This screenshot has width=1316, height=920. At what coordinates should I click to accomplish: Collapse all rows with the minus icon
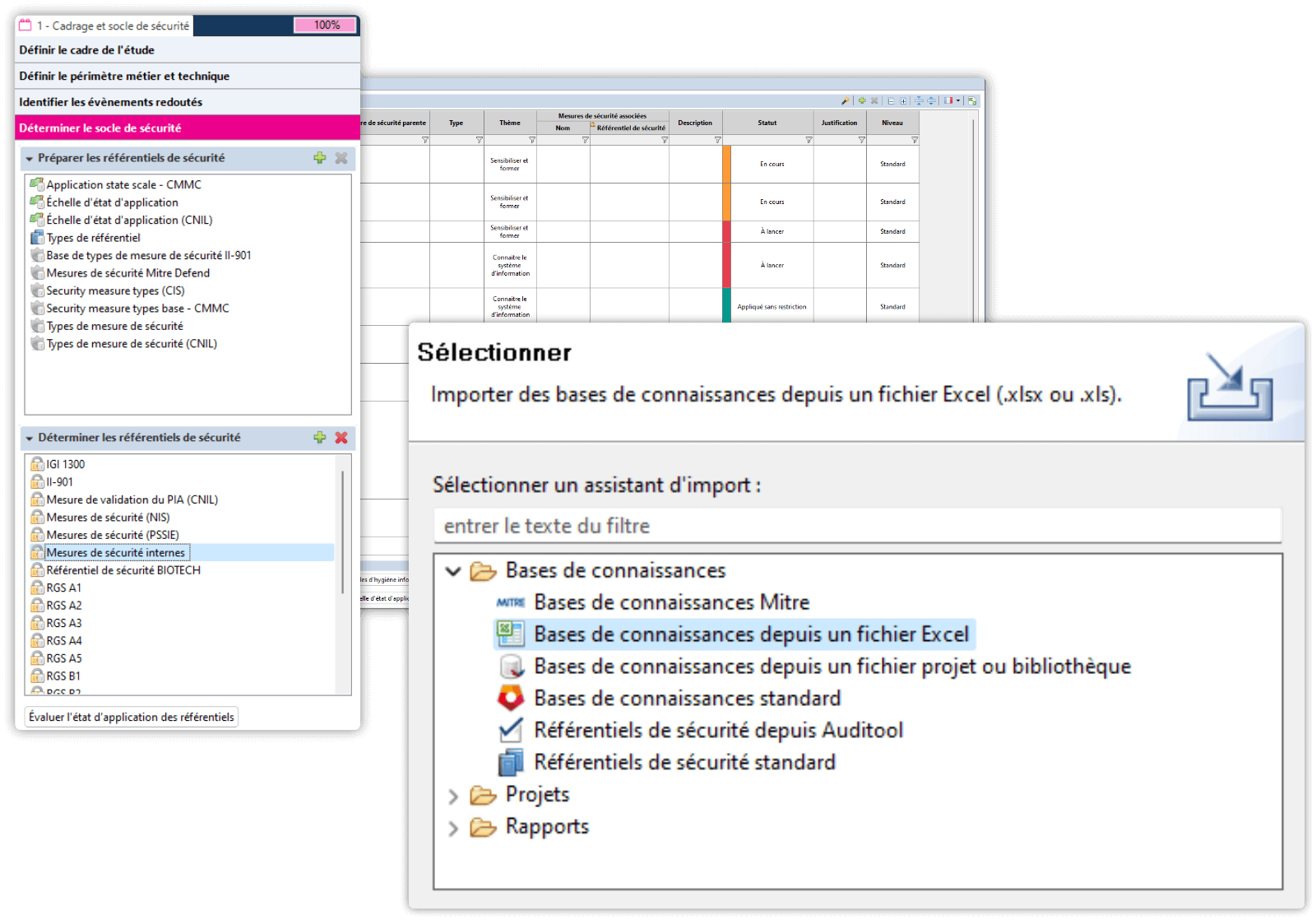[891, 101]
